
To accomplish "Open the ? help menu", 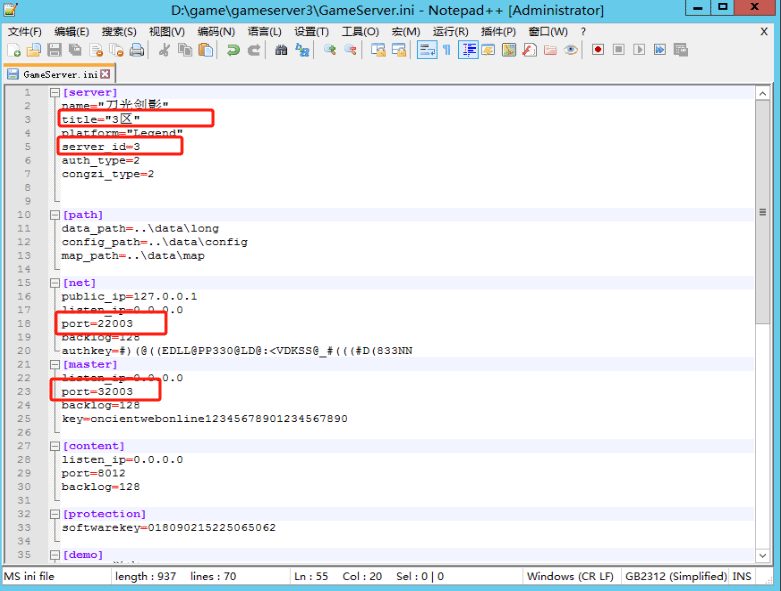I will 583,32.
